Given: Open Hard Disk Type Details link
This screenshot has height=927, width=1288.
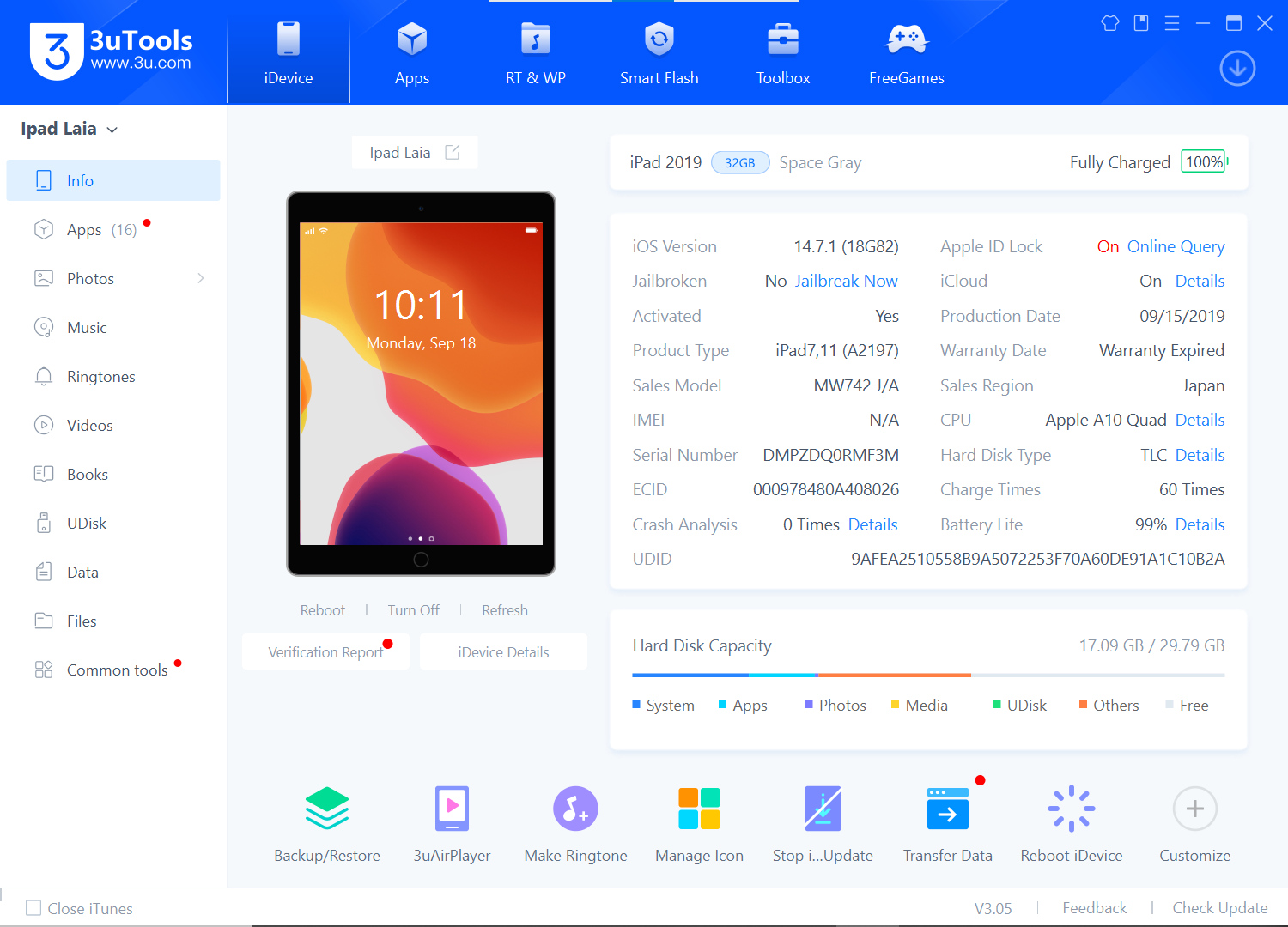Looking at the screenshot, I should [x=1200, y=455].
